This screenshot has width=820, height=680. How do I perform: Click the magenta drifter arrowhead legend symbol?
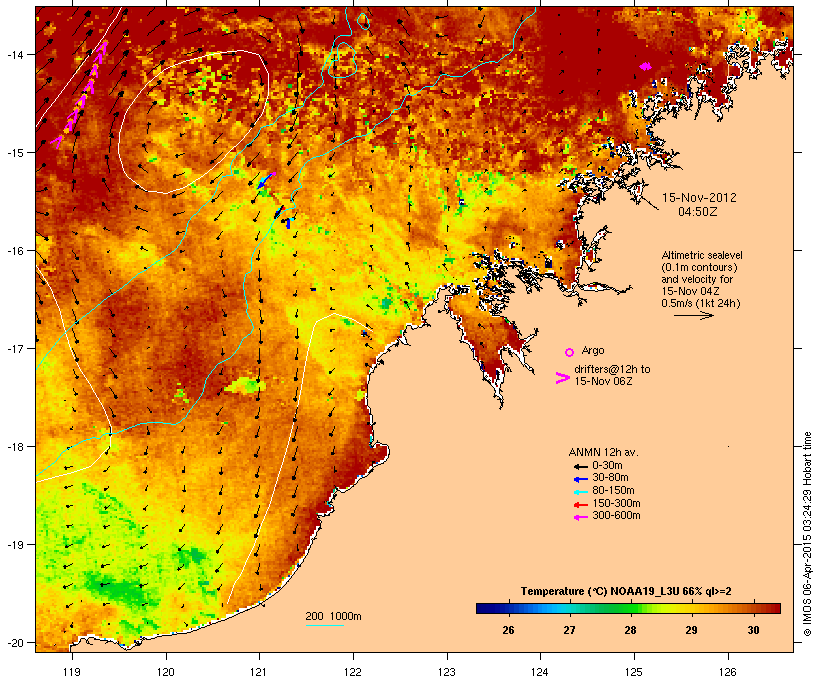[x=562, y=378]
